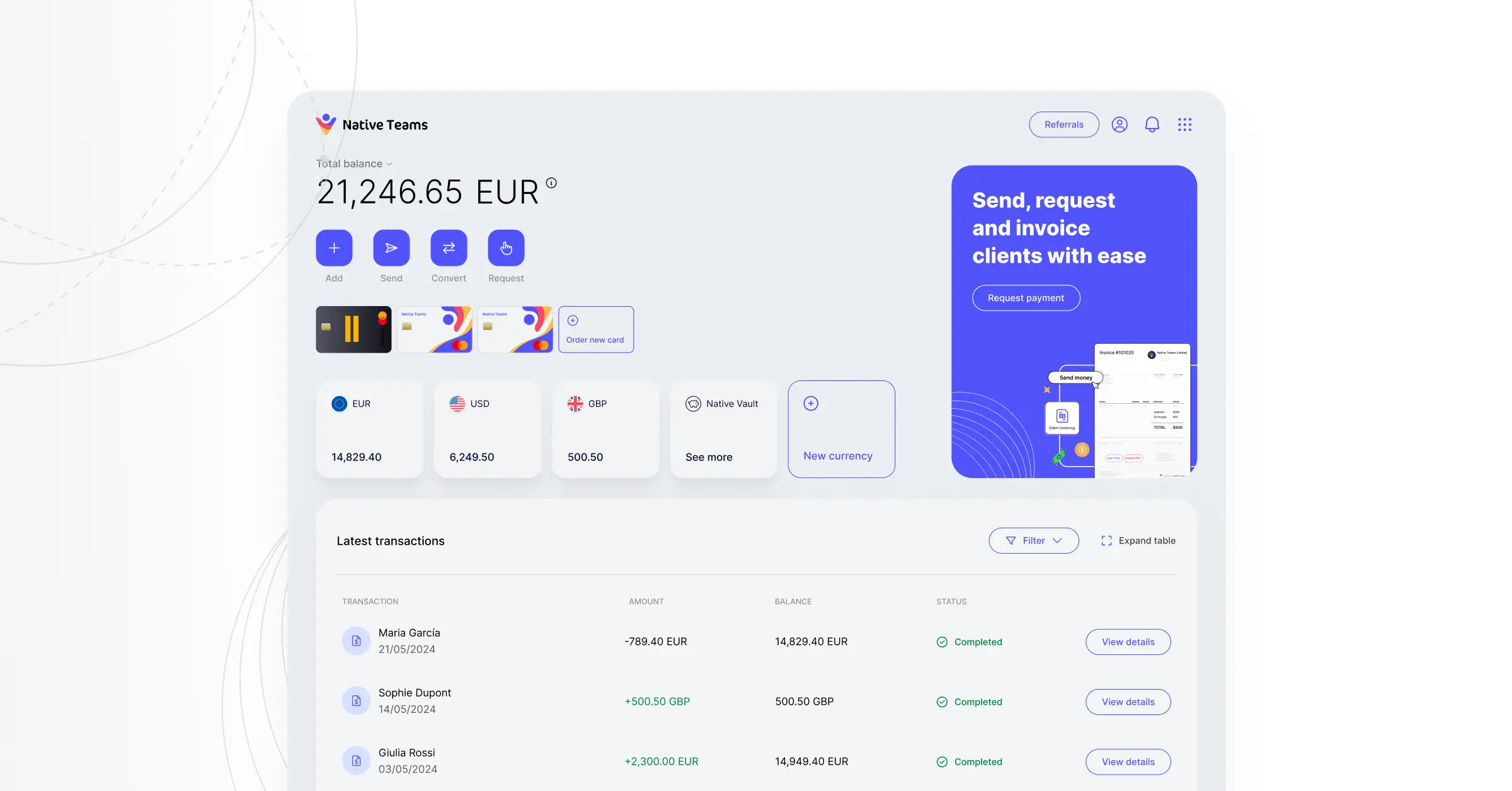The height and width of the screenshot is (791, 1512).
Task: Click the Add funds plus icon
Action: pyautogui.click(x=334, y=248)
